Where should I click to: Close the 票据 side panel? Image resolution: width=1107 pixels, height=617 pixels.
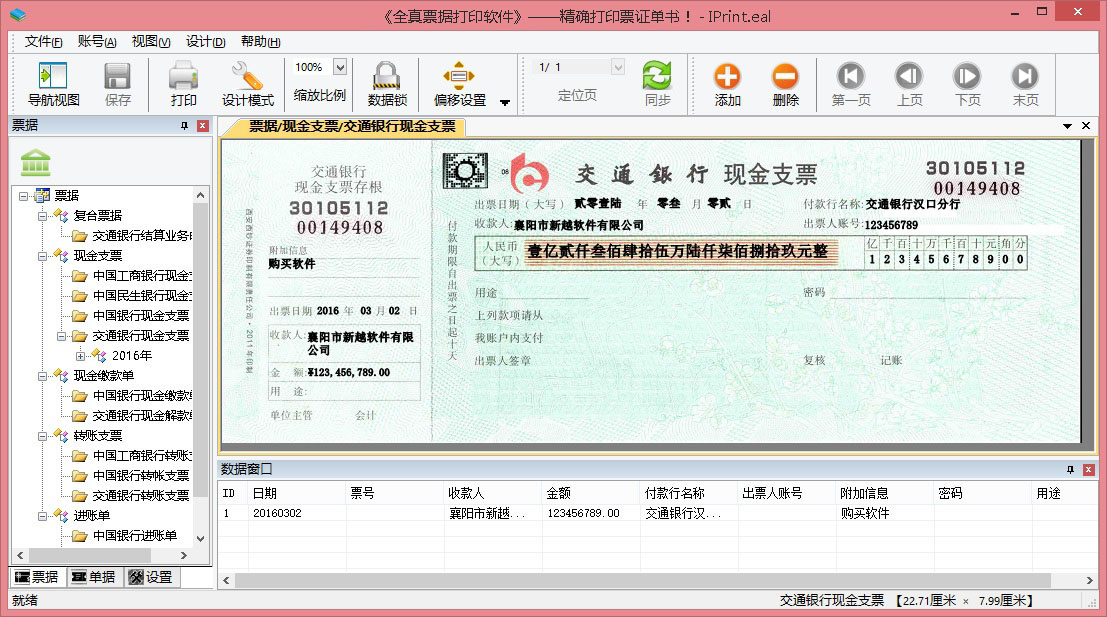(x=203, y=126)
